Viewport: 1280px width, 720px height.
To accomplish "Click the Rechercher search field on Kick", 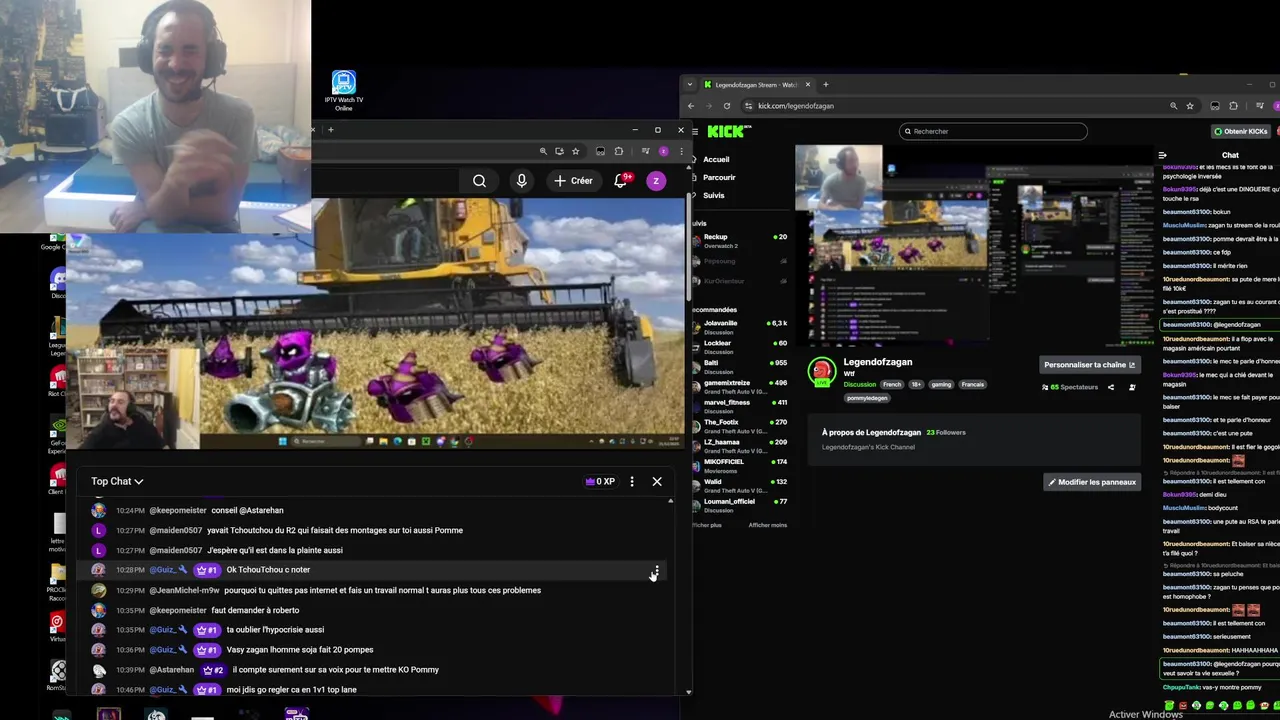I will 993,131.
